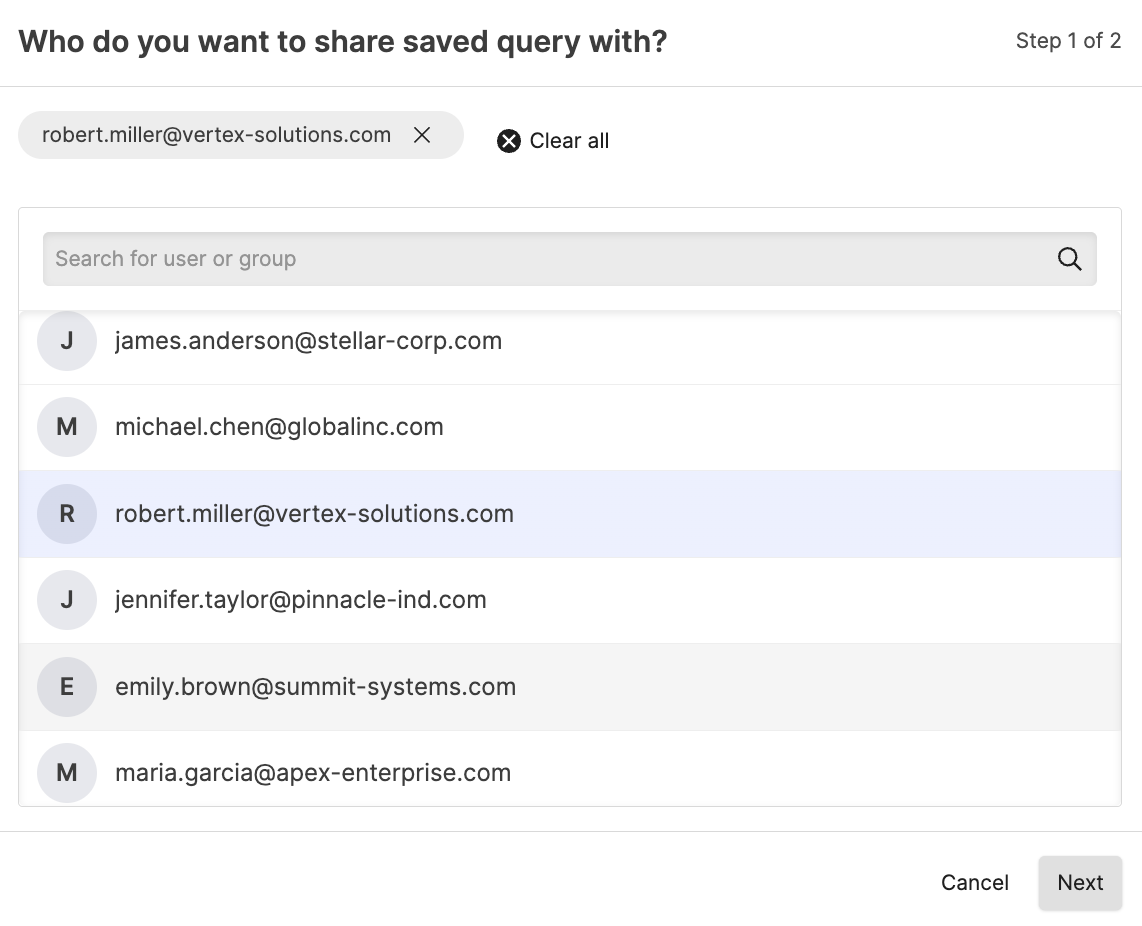1142x926 pixels.
Task: Click the J avatar for james.anderson
Action: 67,341
